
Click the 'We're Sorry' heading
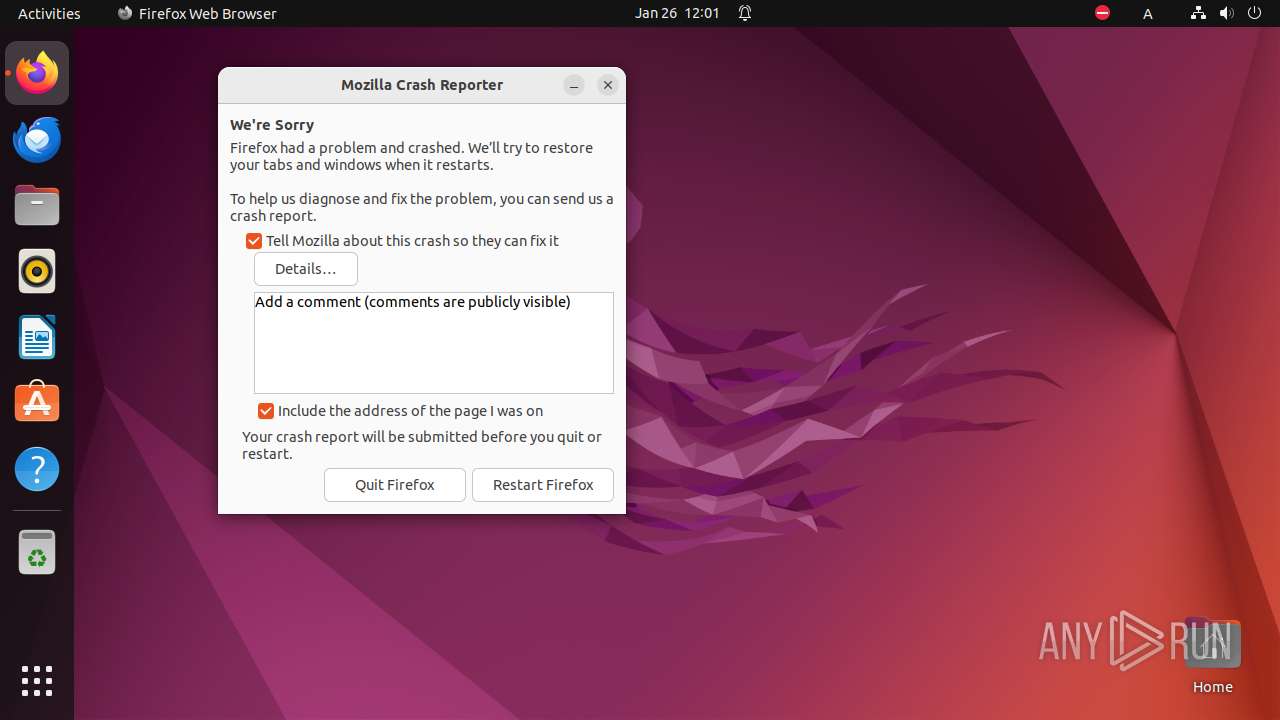coord(272,125)
